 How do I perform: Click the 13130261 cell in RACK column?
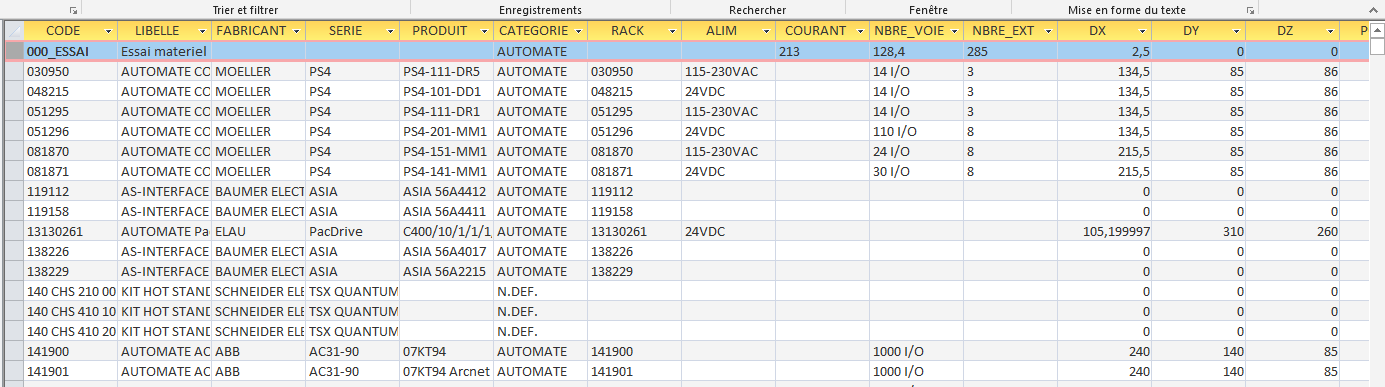pos(634,231)
